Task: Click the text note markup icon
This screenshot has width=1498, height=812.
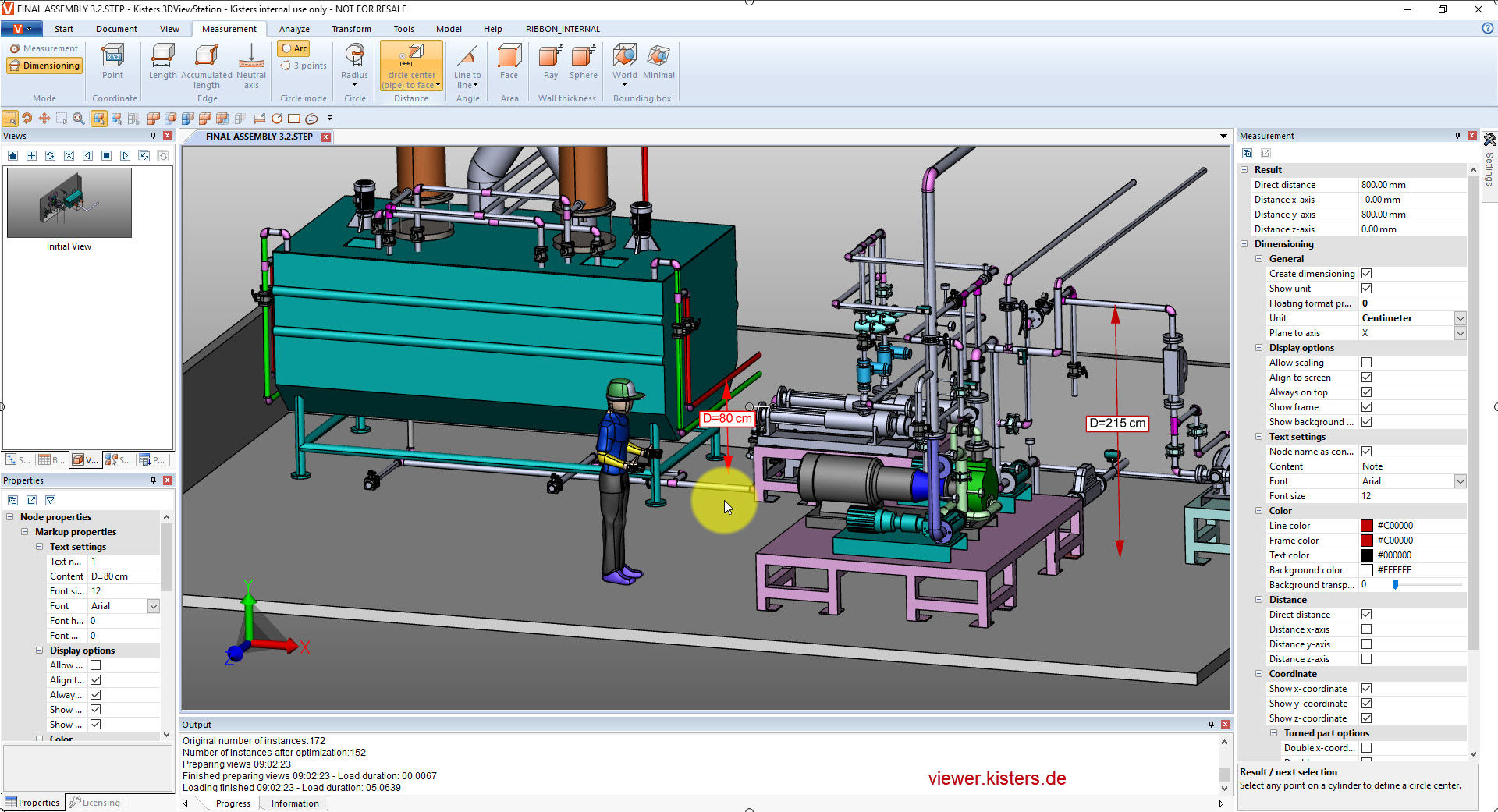Action: 260,119
